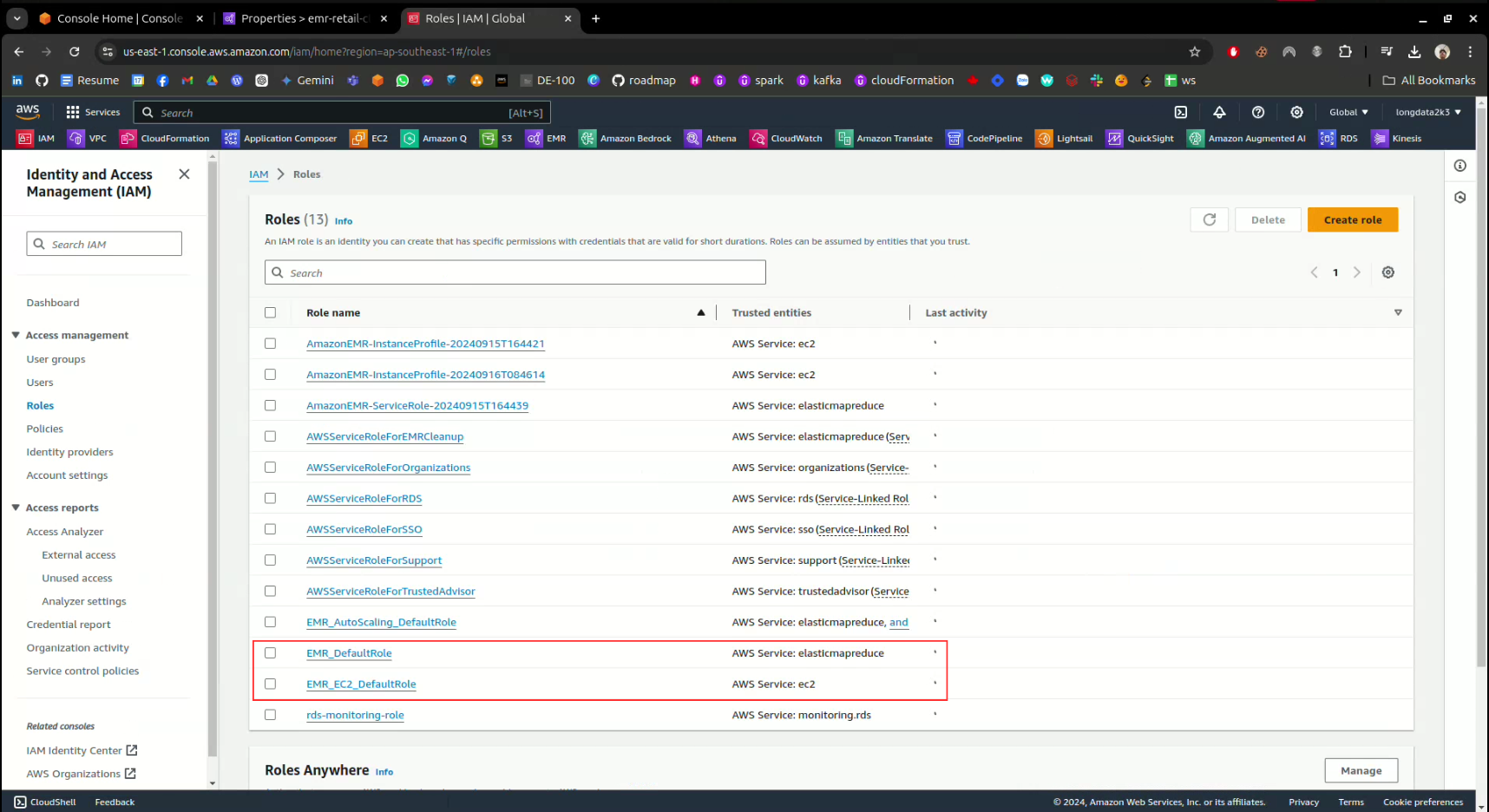Open the Global region dropdown

click(x=1348, y=112)
